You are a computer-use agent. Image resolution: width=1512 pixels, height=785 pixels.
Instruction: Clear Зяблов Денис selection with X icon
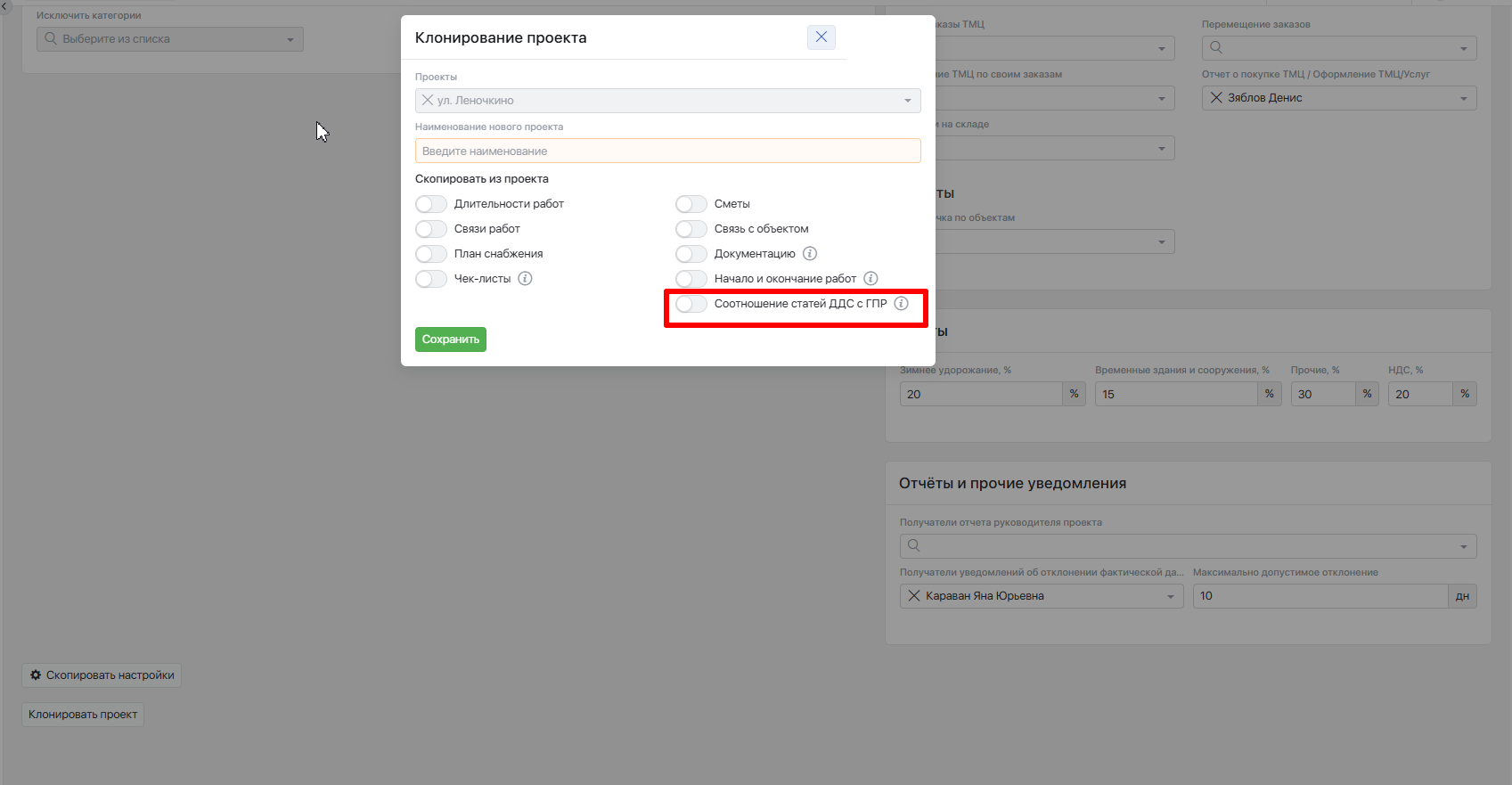(1216, 98)
